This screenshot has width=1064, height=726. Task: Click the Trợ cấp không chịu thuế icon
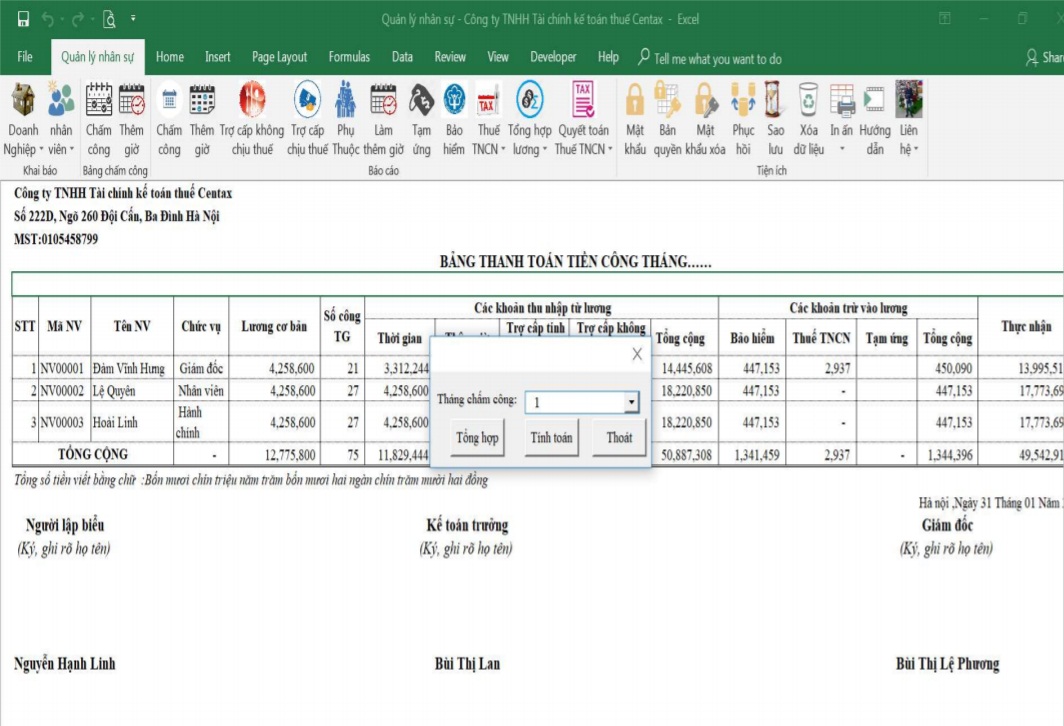click(252, 101)
